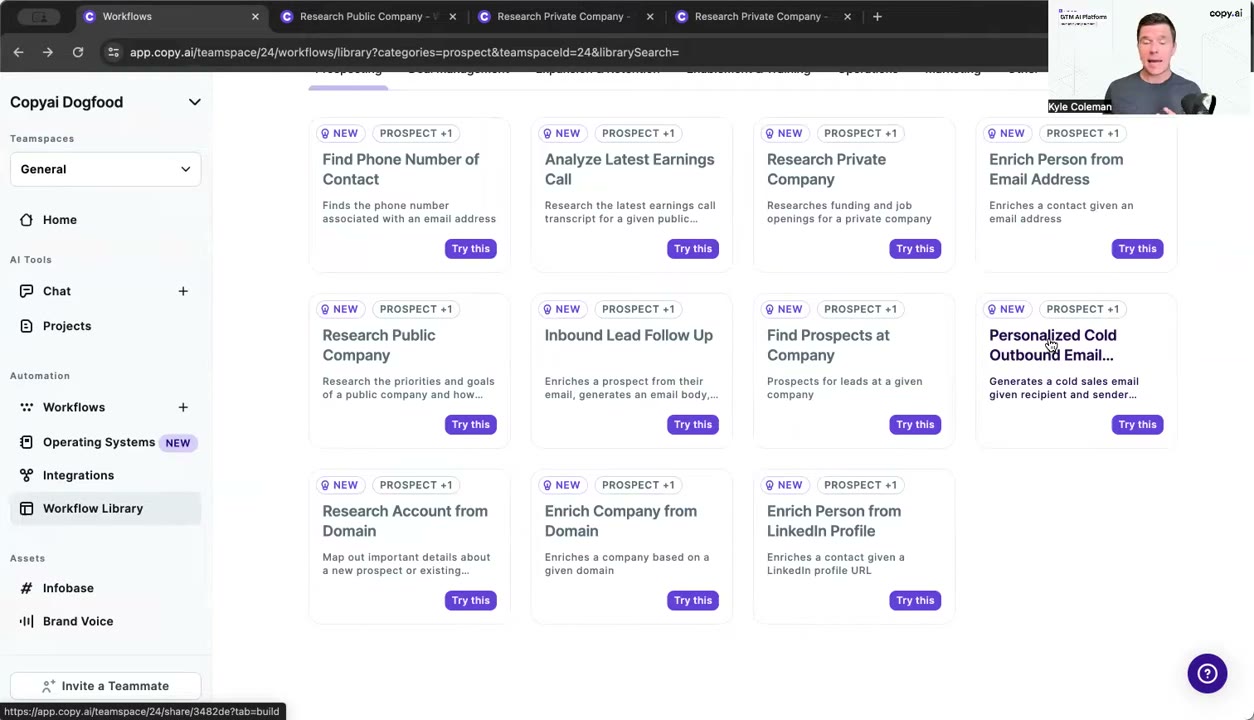Open site info icon in address bar
The image size is (1254, 720).
[113, 52]
